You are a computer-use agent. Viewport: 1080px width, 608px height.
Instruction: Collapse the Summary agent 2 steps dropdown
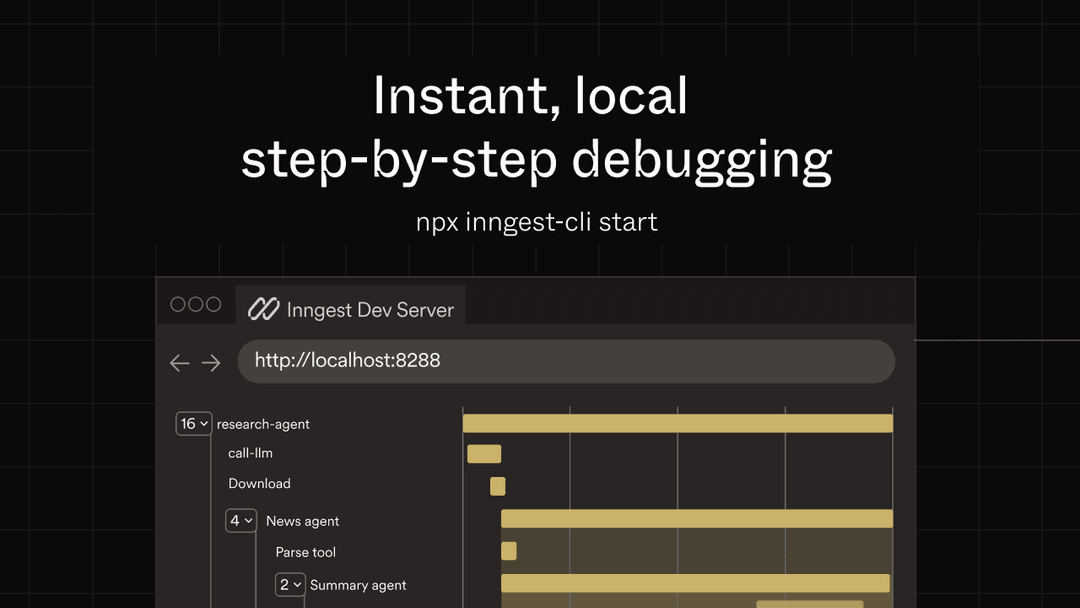(290, 585)
